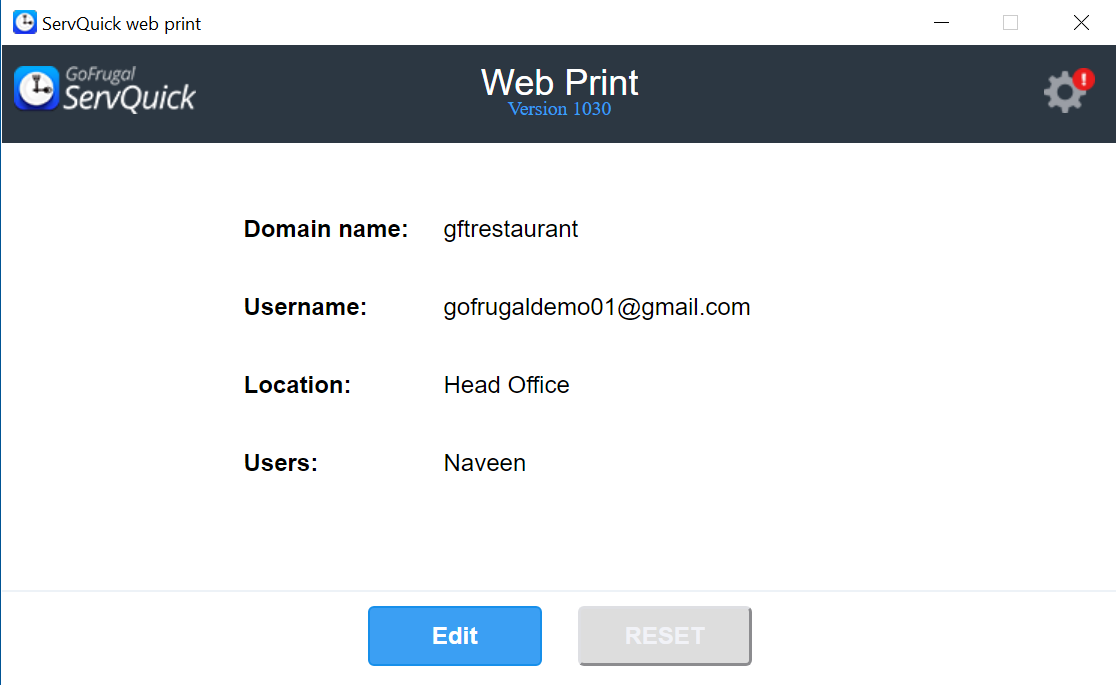The height and width of the screenshot is (685, 1117).
Task: Click the red alert badge on gear
Action: point(1084,80)
